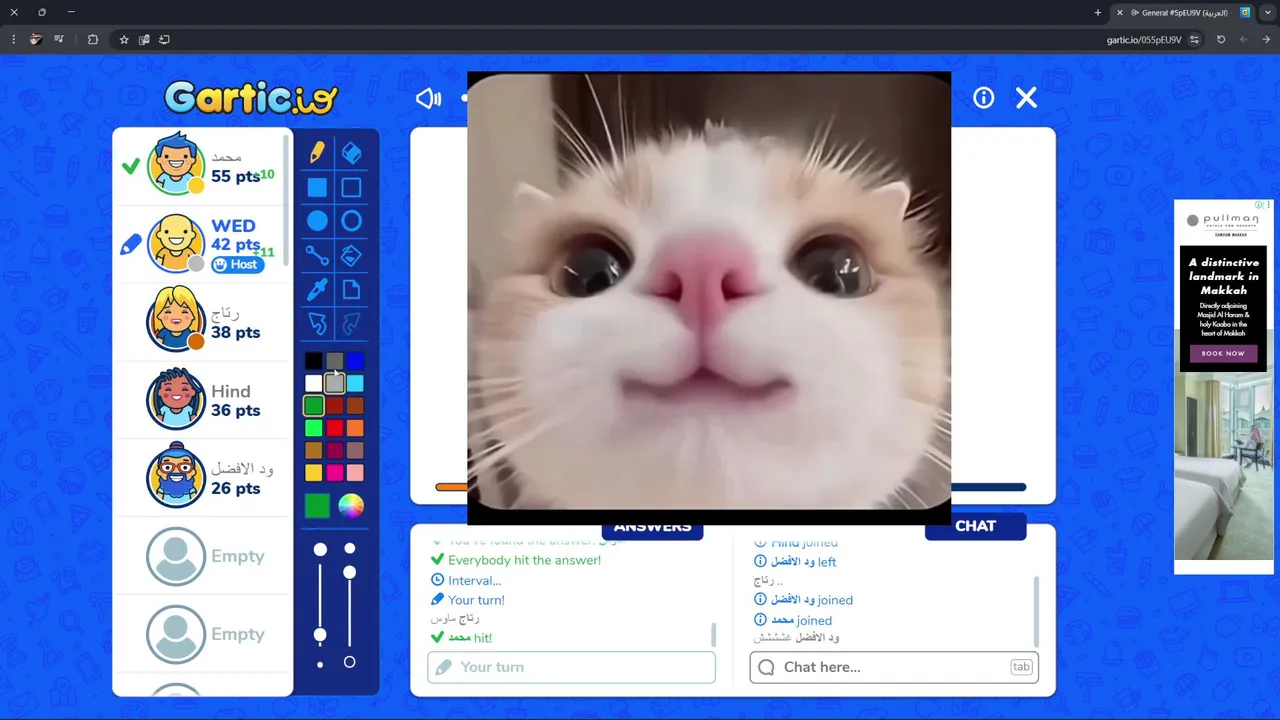Choose the filled rectangle tool
Image resolution: width=1280 pixels, height=720 pixels.
coord(317,188)
